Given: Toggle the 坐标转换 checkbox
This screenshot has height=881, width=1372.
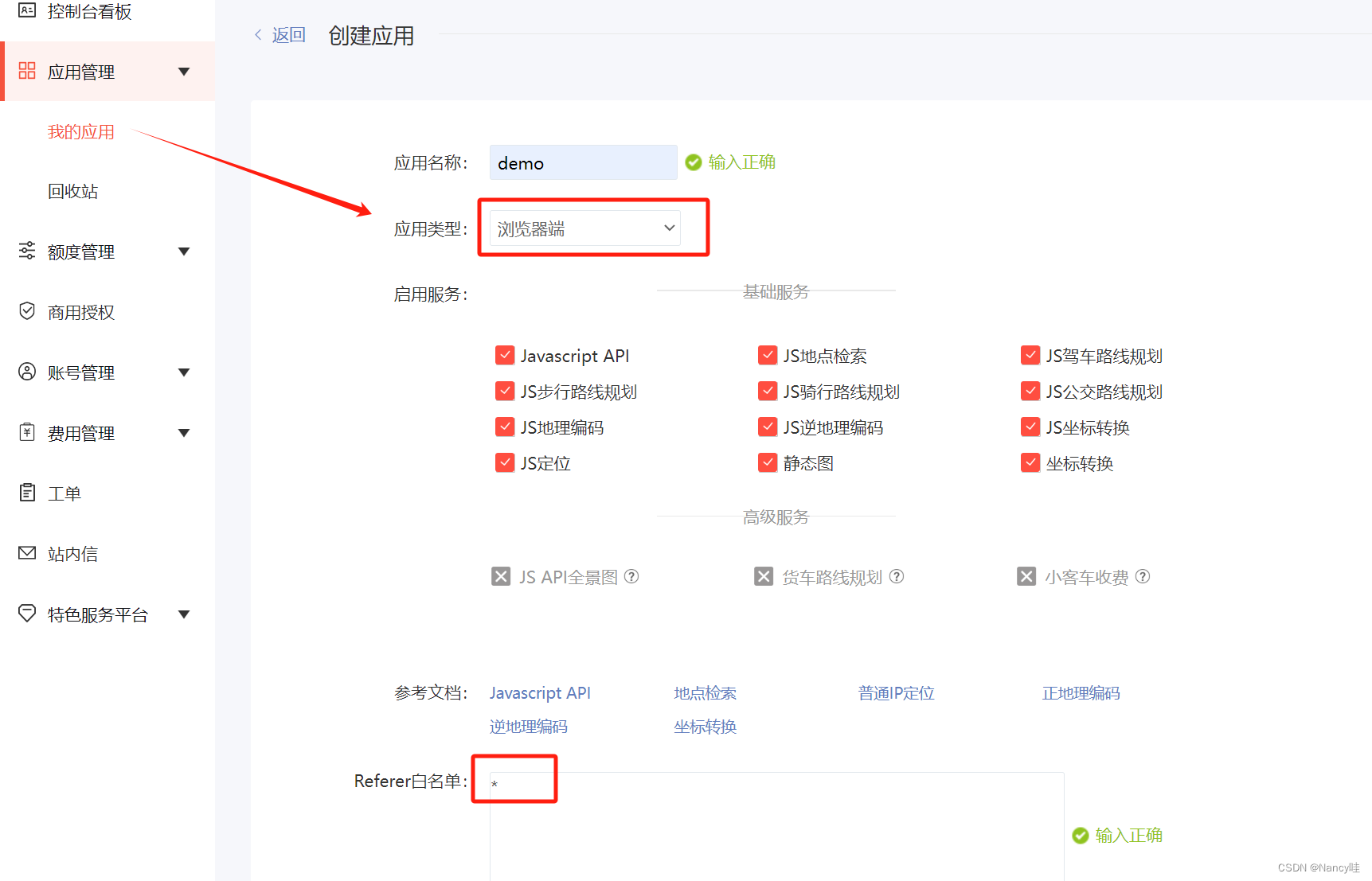Looking at the screenshot, I should tap(1030, 462).
